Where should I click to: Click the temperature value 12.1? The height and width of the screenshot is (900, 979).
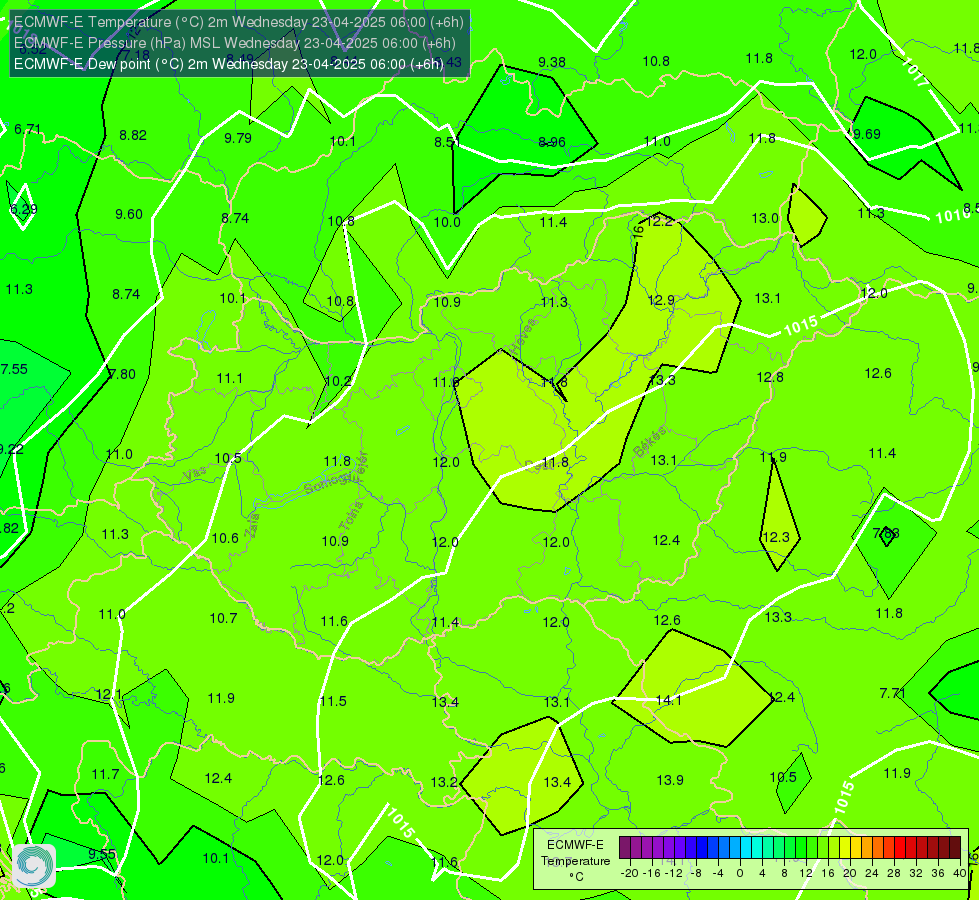coord(109,695)
